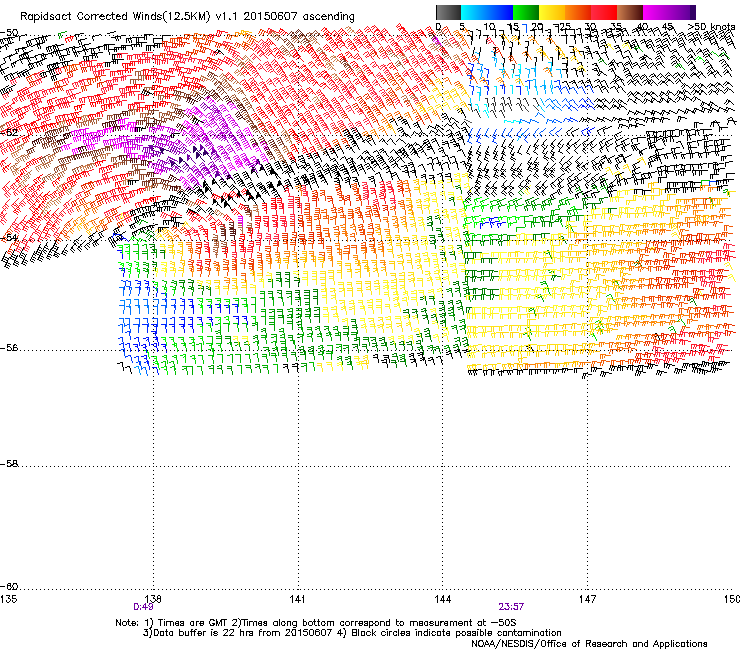Click the 144 longitude axis label
This screenshot has height=650, width=740.
pyautogui.click(x=442, y=599)
